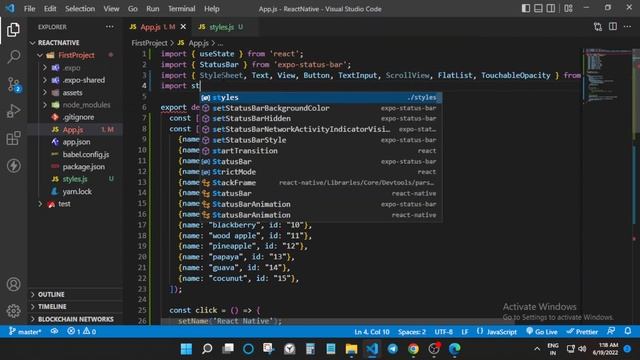Click Go Live in status bar

542,331
